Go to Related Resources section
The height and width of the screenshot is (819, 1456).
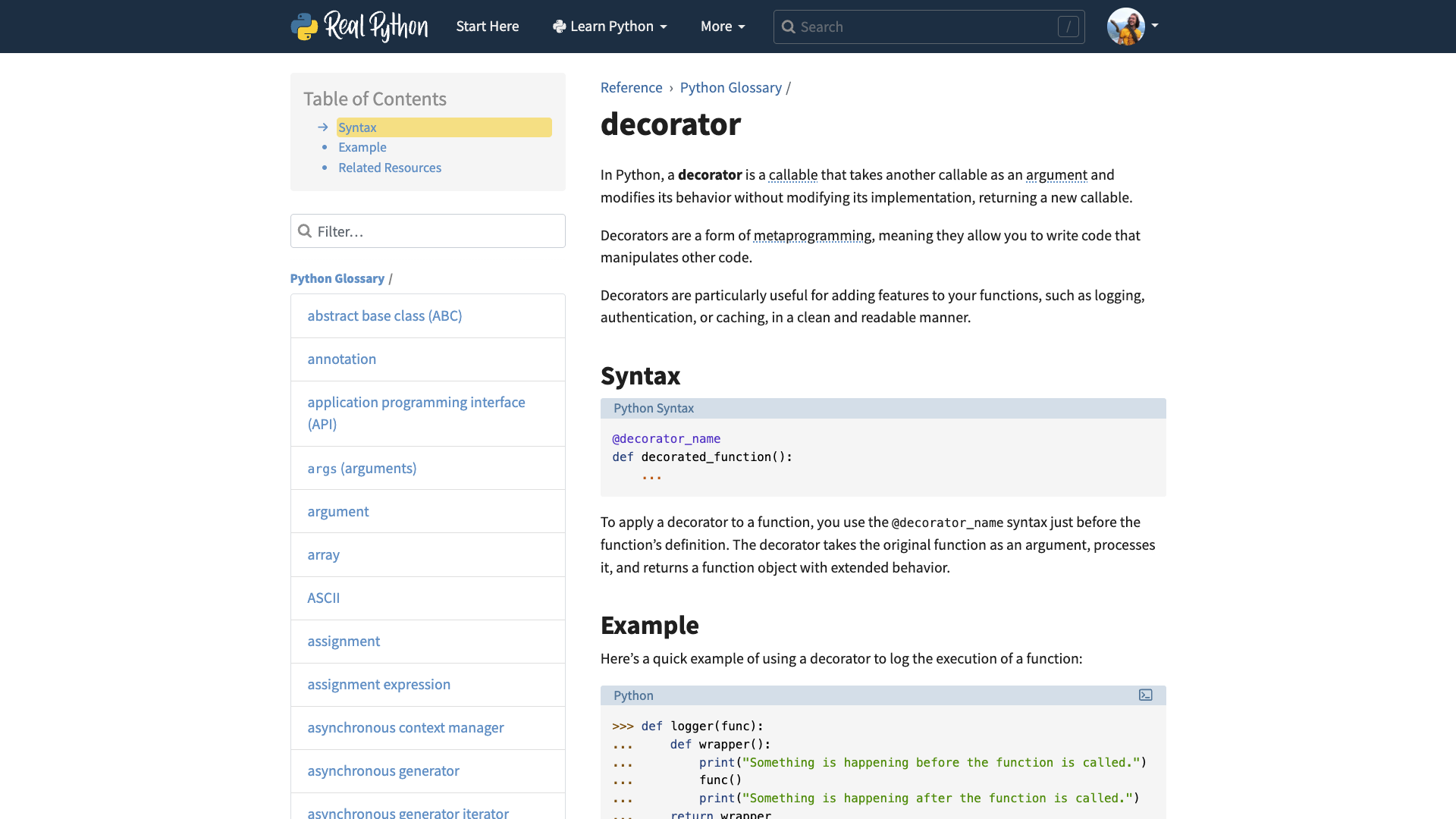[x=389, y=168]
